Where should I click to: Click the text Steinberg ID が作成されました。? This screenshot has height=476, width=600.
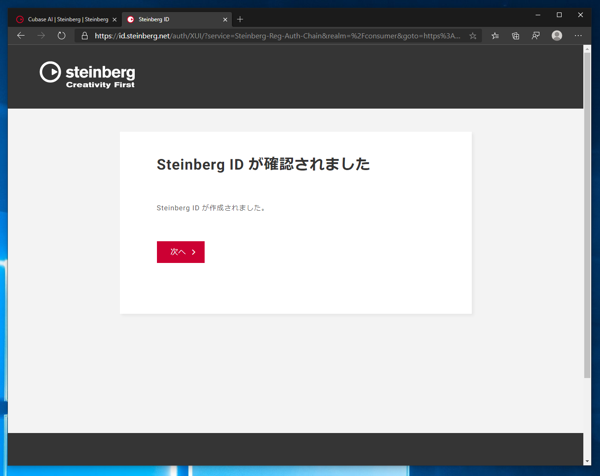pos(211,208)
